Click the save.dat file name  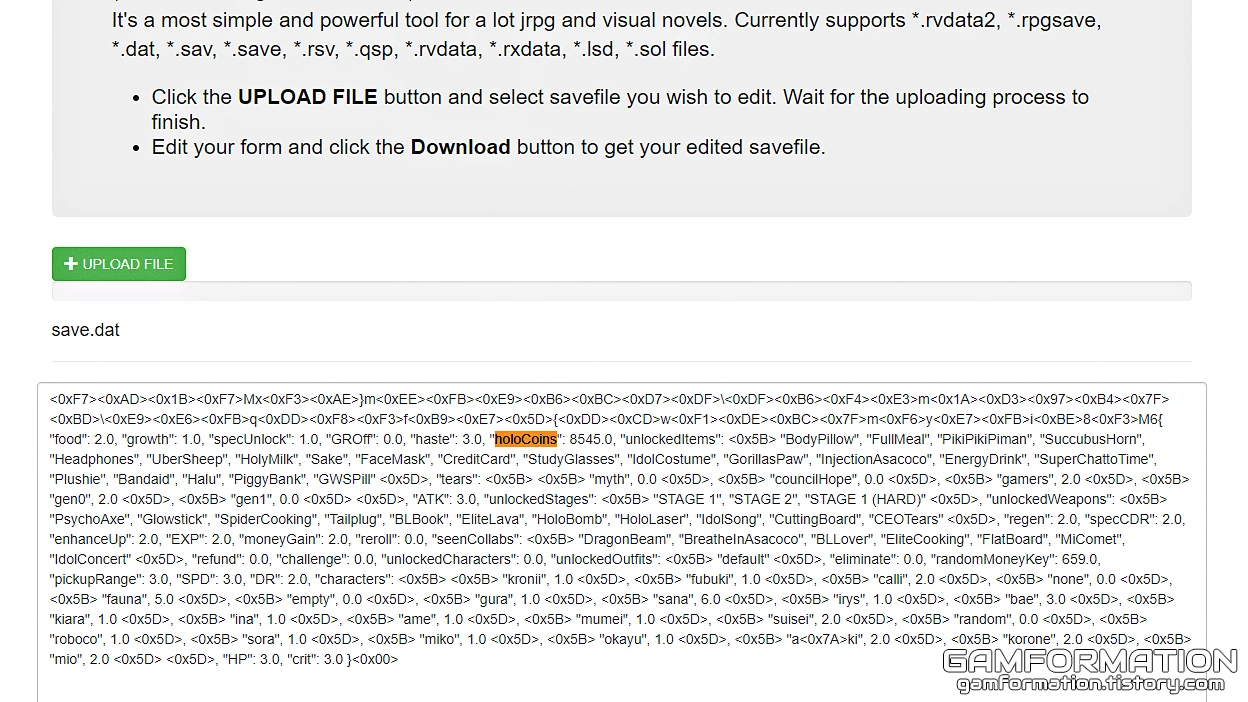85,330
